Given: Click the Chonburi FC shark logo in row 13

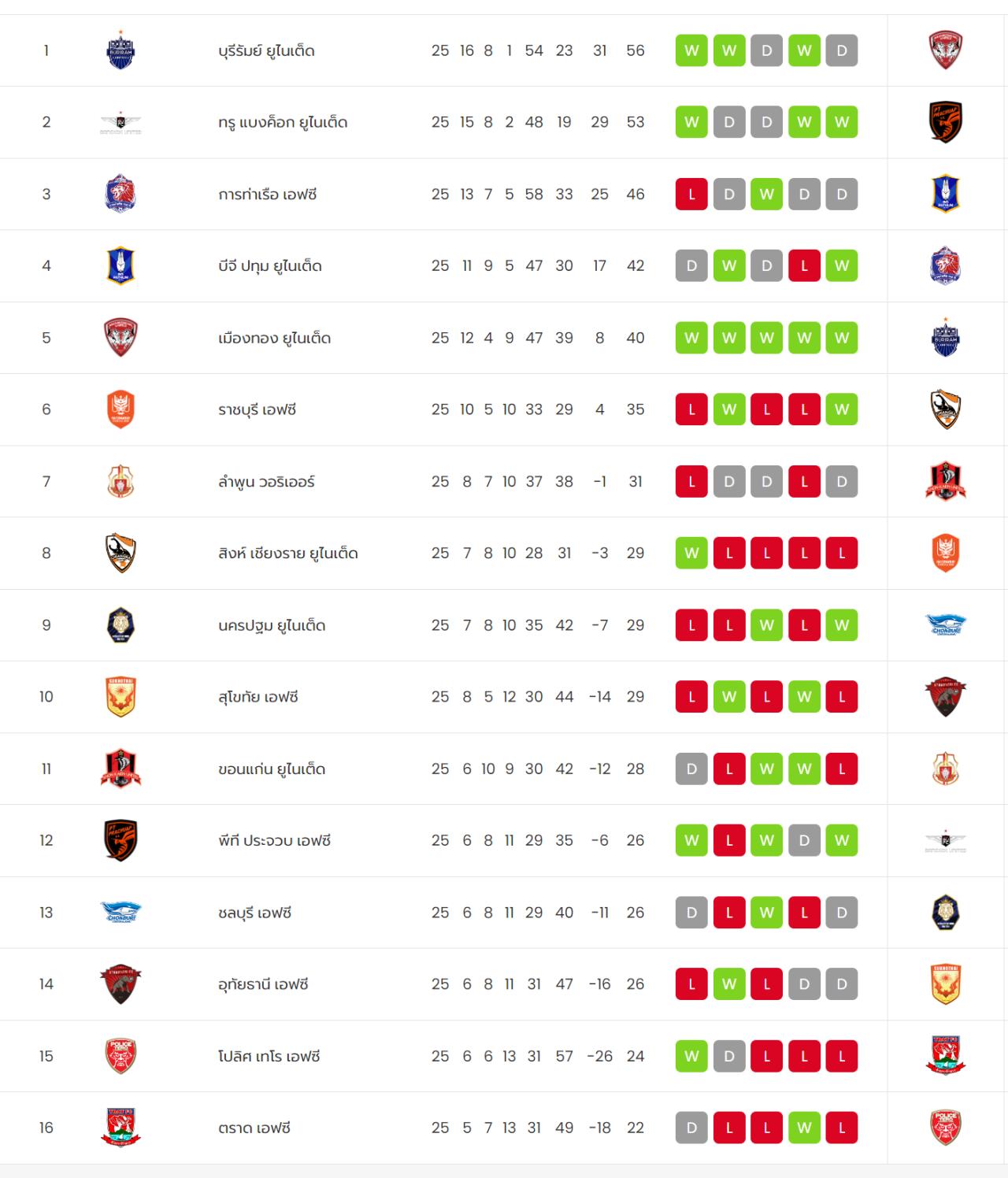Looking at the screenshot, I should pos(120,912).
